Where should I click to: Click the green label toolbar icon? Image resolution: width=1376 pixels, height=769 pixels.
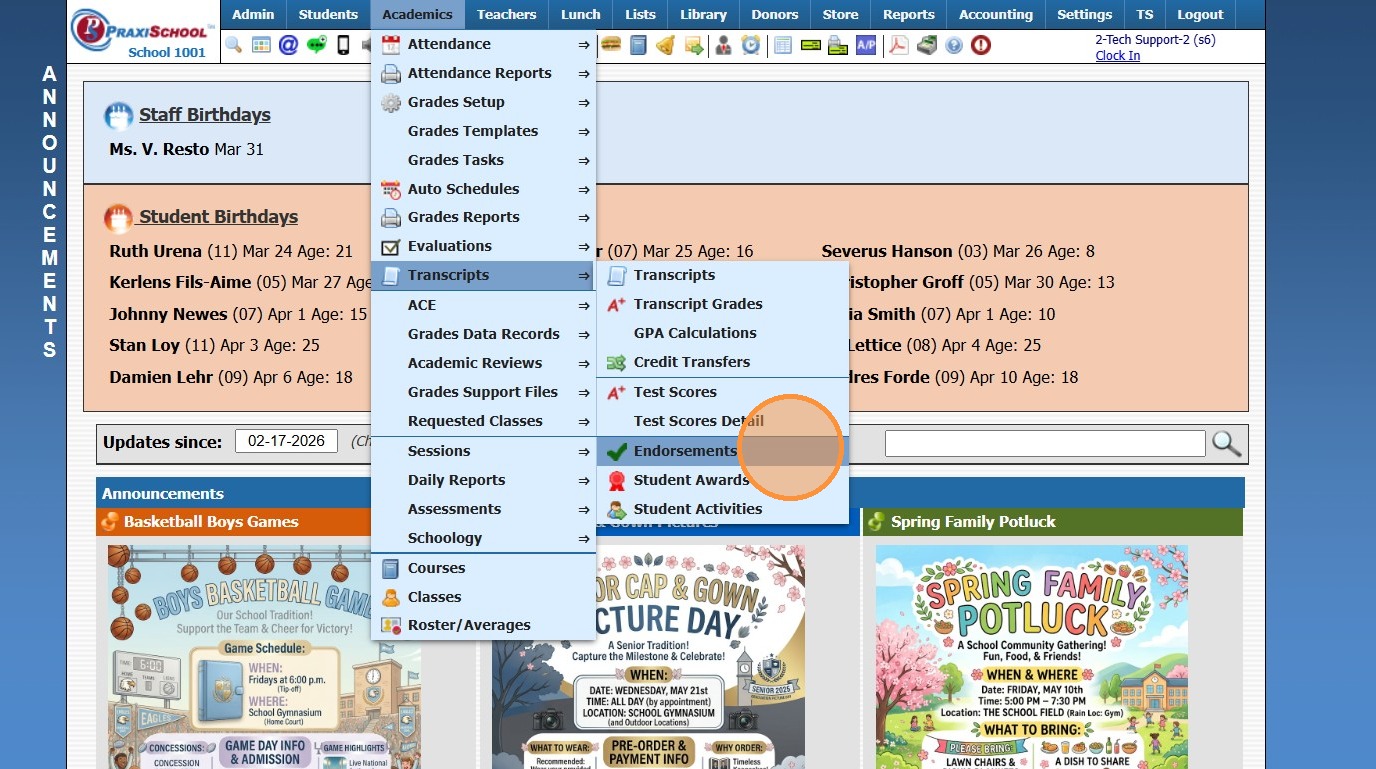tap(811, 45)
